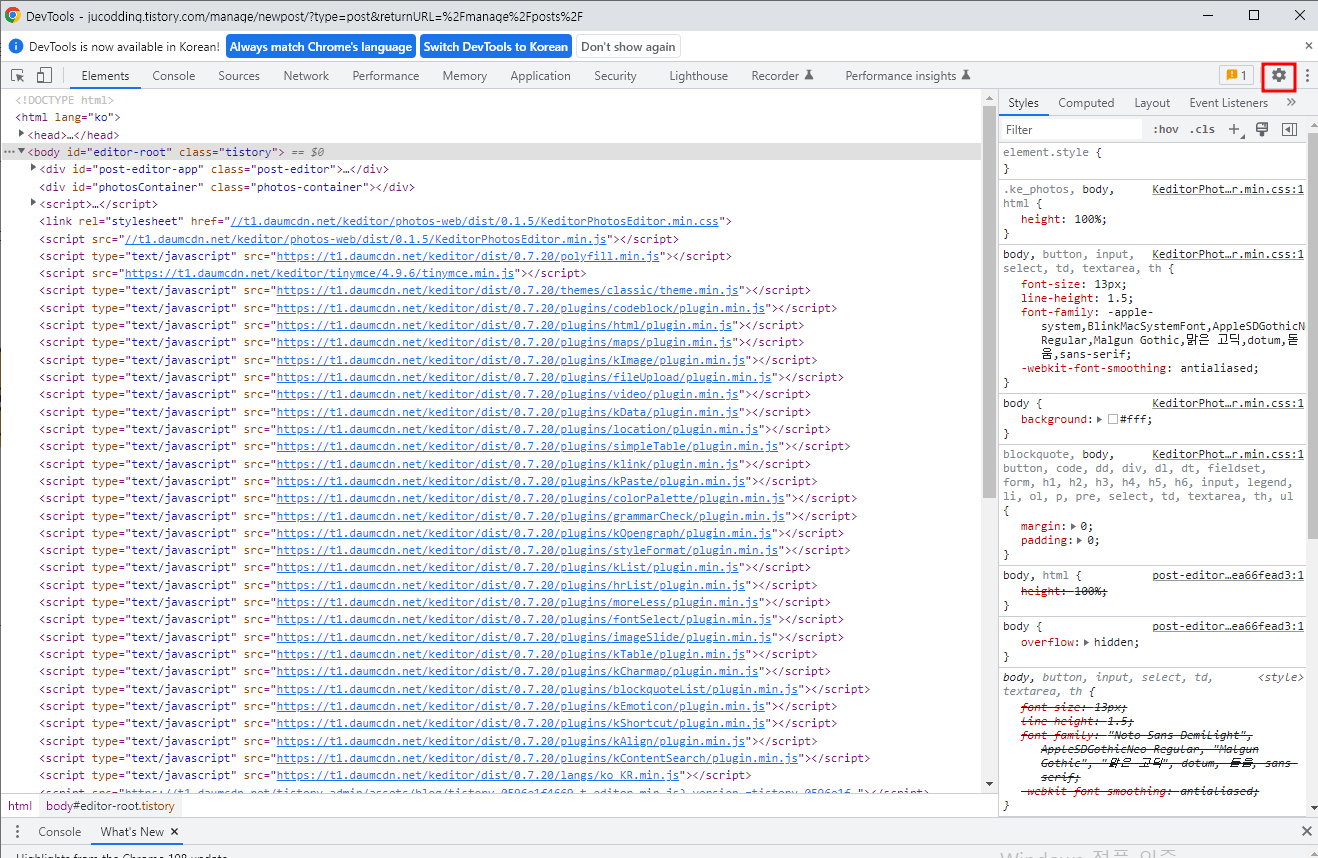Click the info icon in language banner

(x=16, y=46)
